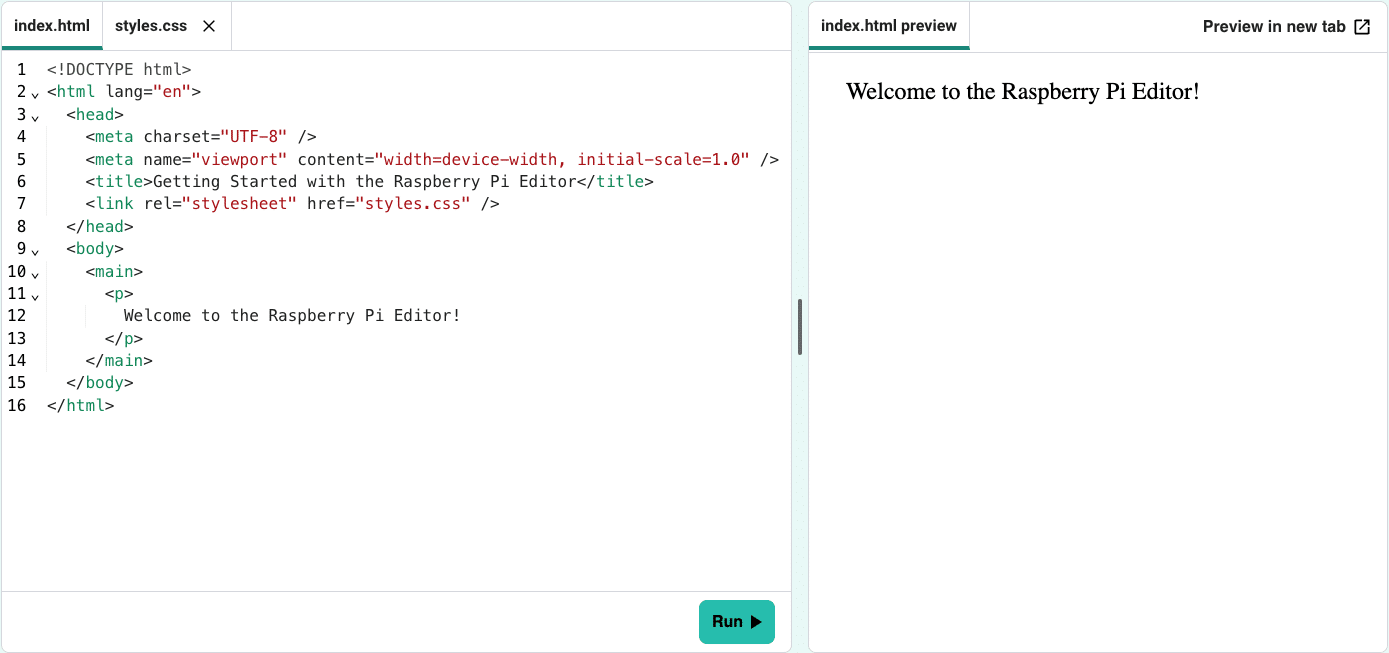Click the welcome text in code line 12

(292, 316)
